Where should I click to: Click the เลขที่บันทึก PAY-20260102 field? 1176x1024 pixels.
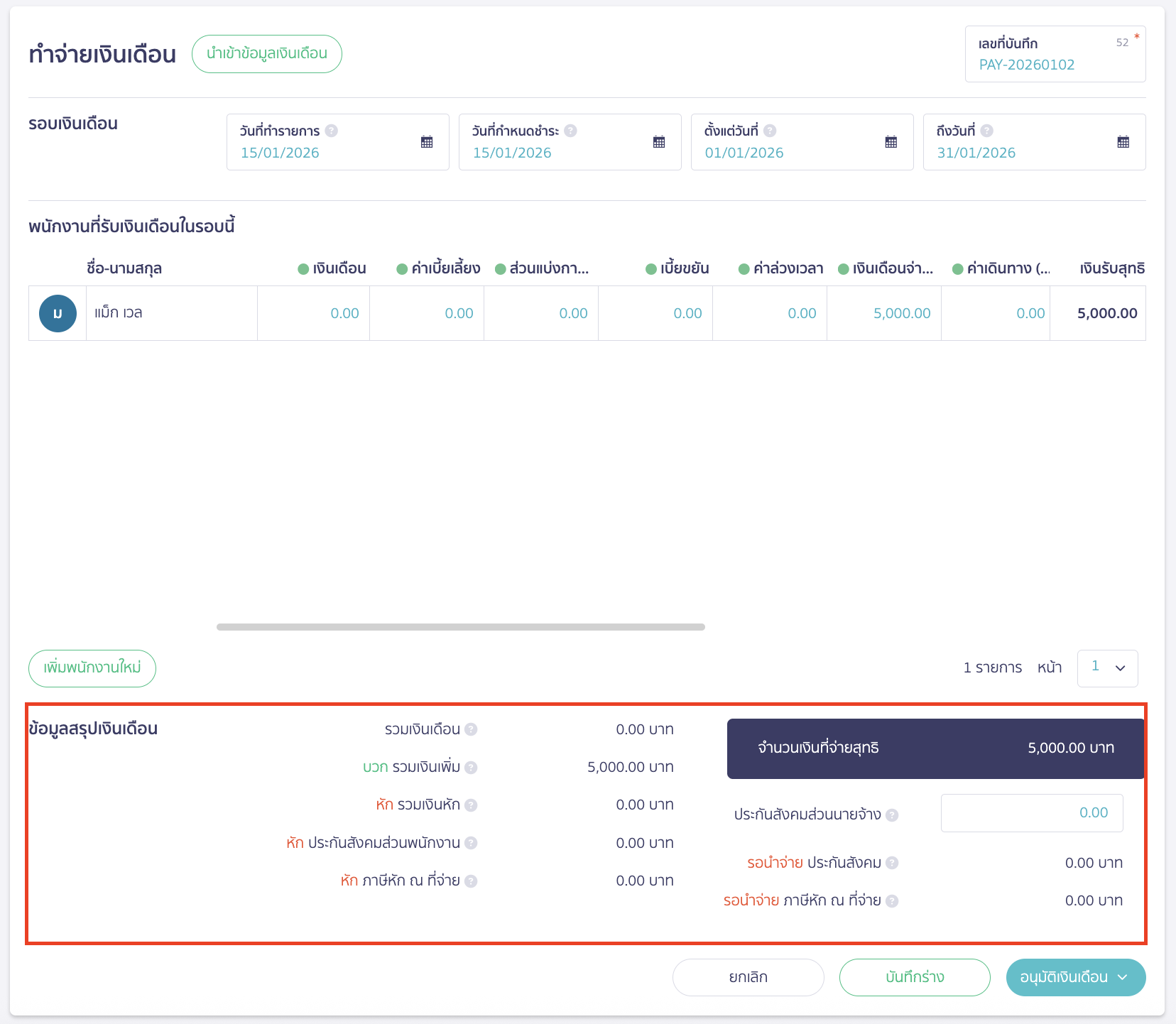tap(1055, 55)
